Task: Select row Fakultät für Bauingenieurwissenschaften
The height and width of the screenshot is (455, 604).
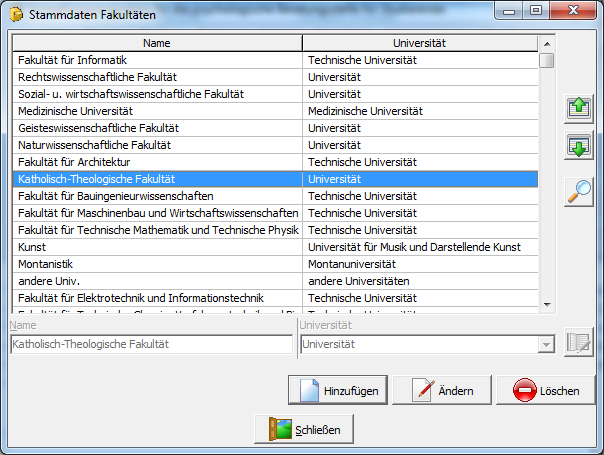Action: pos(275,196)
